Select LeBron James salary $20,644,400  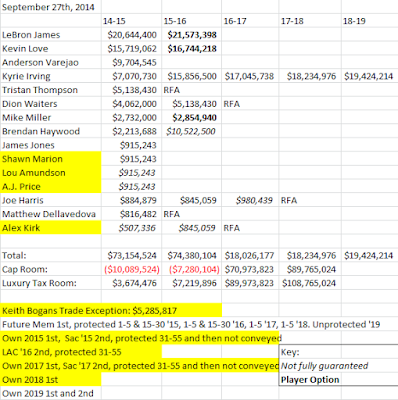tap(132, 35)
